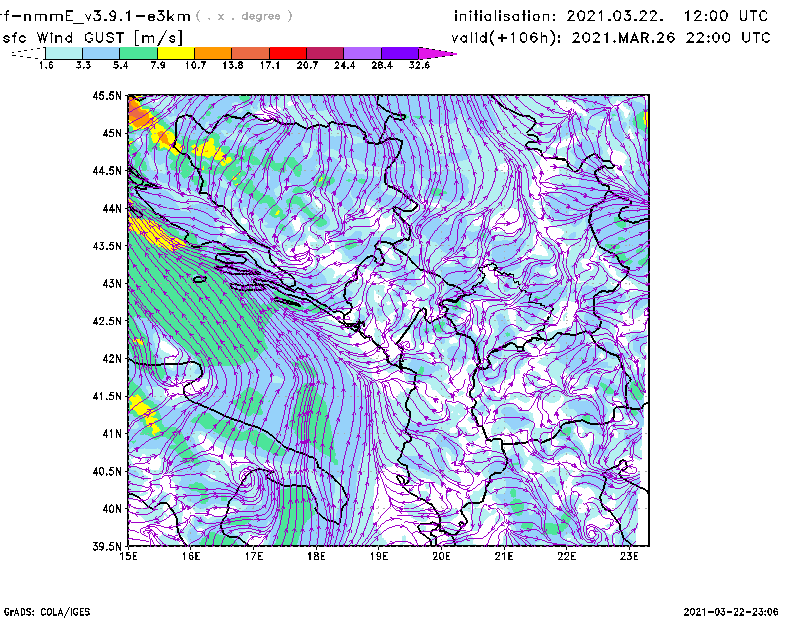The width and height of the screenshot is (800, 618).
Task: Click the '45N' latitude label
Action: tap(112, 133)
